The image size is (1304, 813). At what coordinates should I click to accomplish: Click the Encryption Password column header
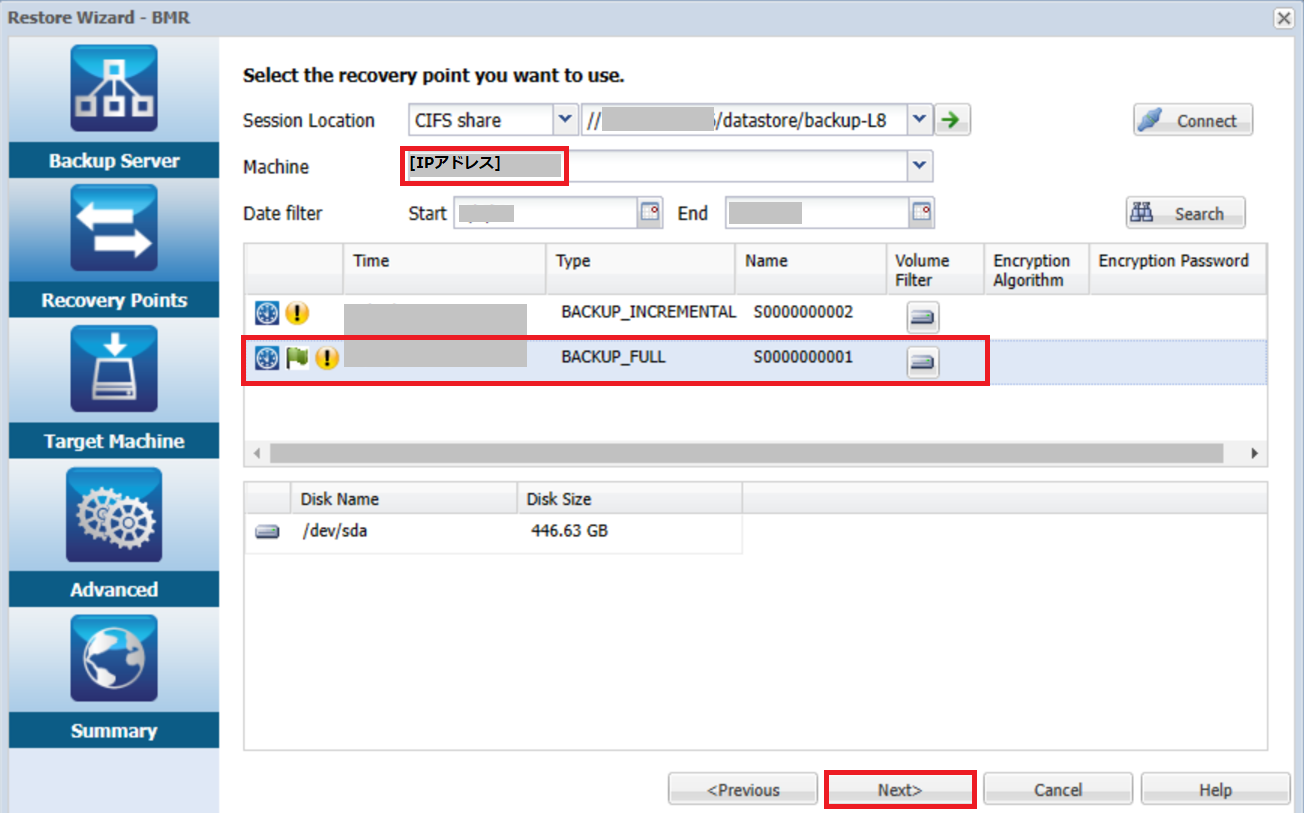click(1178, 269)
